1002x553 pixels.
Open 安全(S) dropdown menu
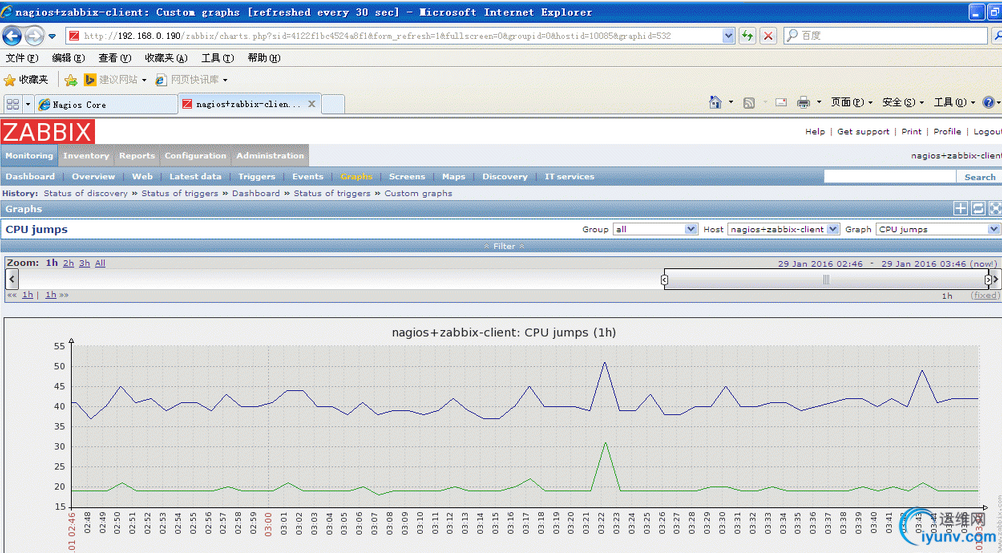(x=903, y=102)
